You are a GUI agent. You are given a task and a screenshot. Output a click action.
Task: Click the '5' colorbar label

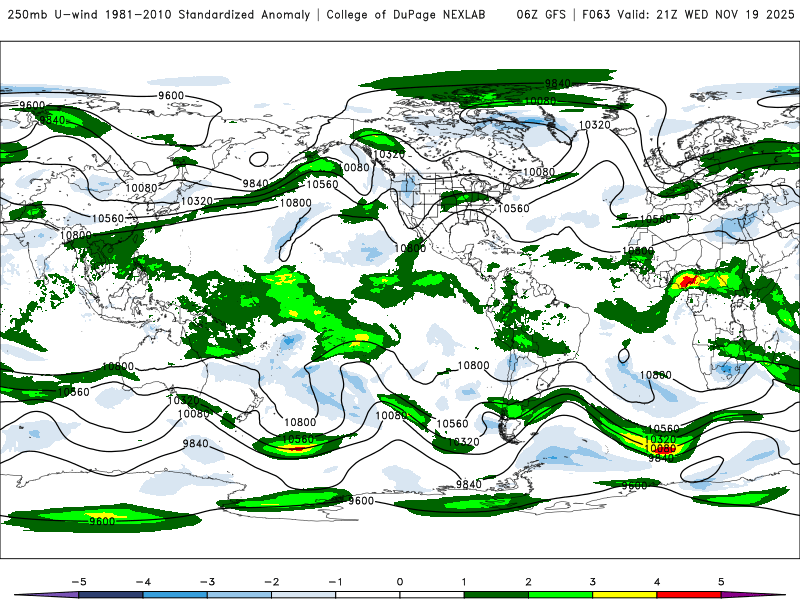coord(721,582)
